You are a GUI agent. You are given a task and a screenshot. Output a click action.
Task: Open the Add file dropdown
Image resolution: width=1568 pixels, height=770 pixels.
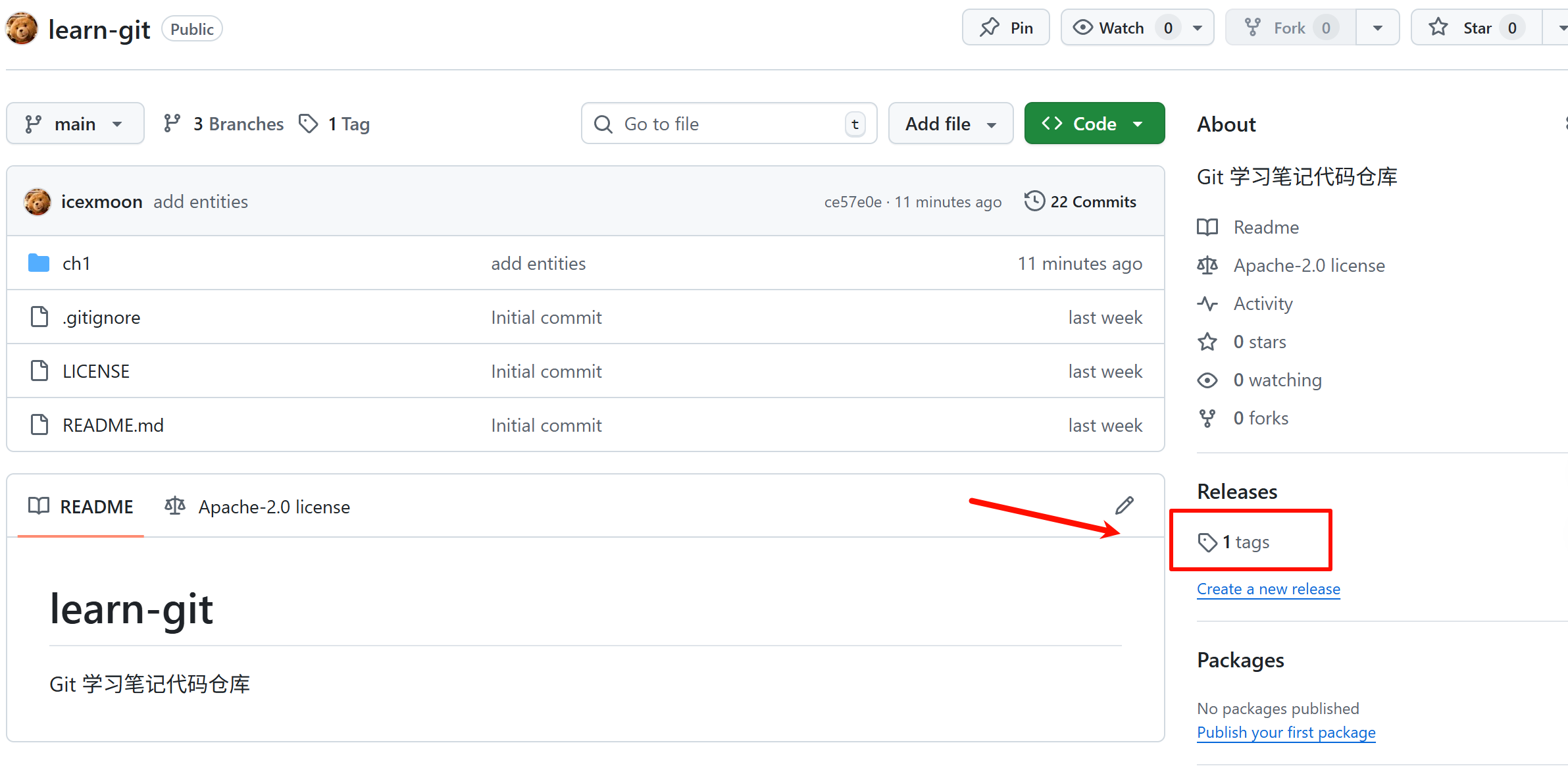[950, 124]
